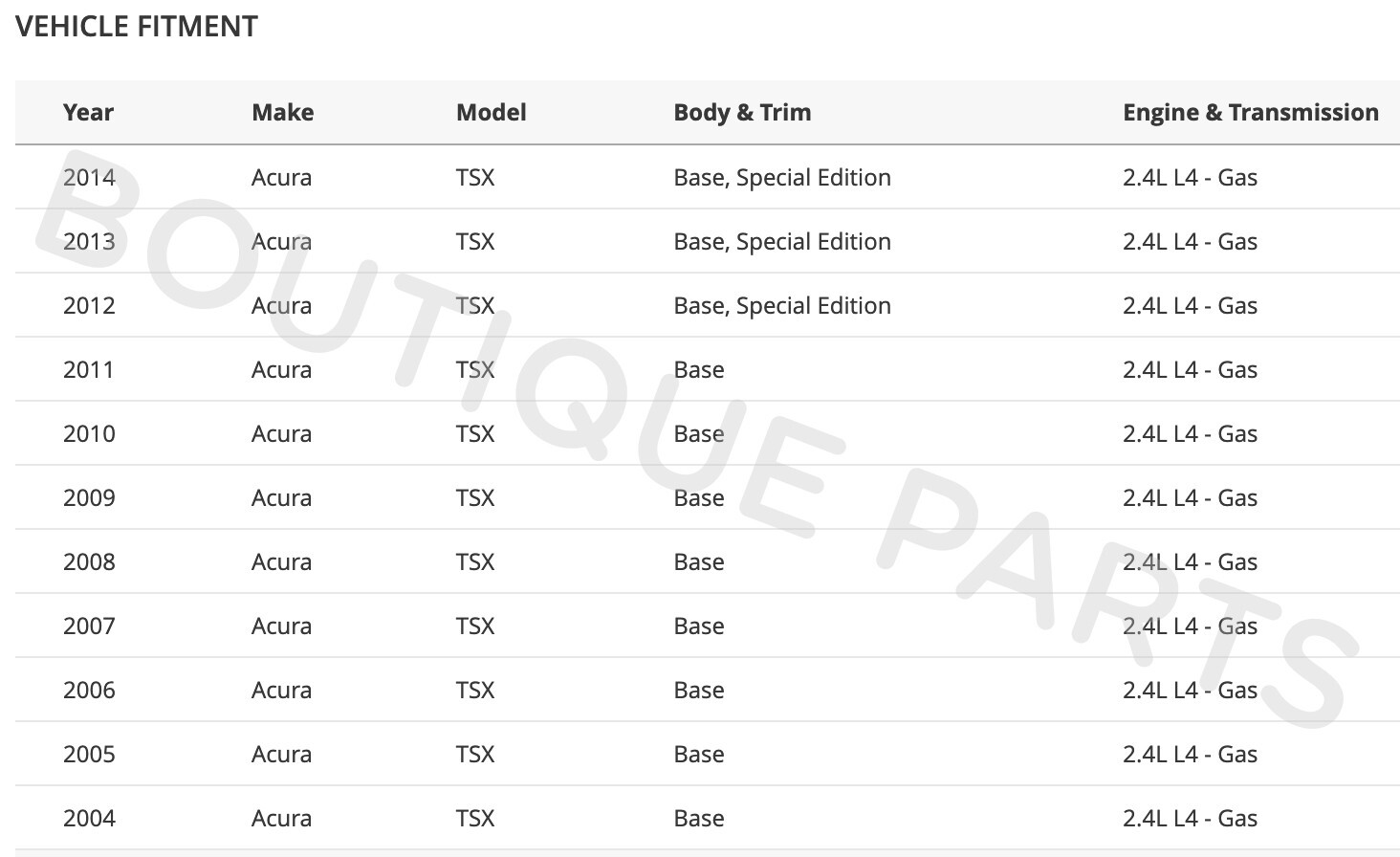Click Base trim in the 2007 row

699,626
